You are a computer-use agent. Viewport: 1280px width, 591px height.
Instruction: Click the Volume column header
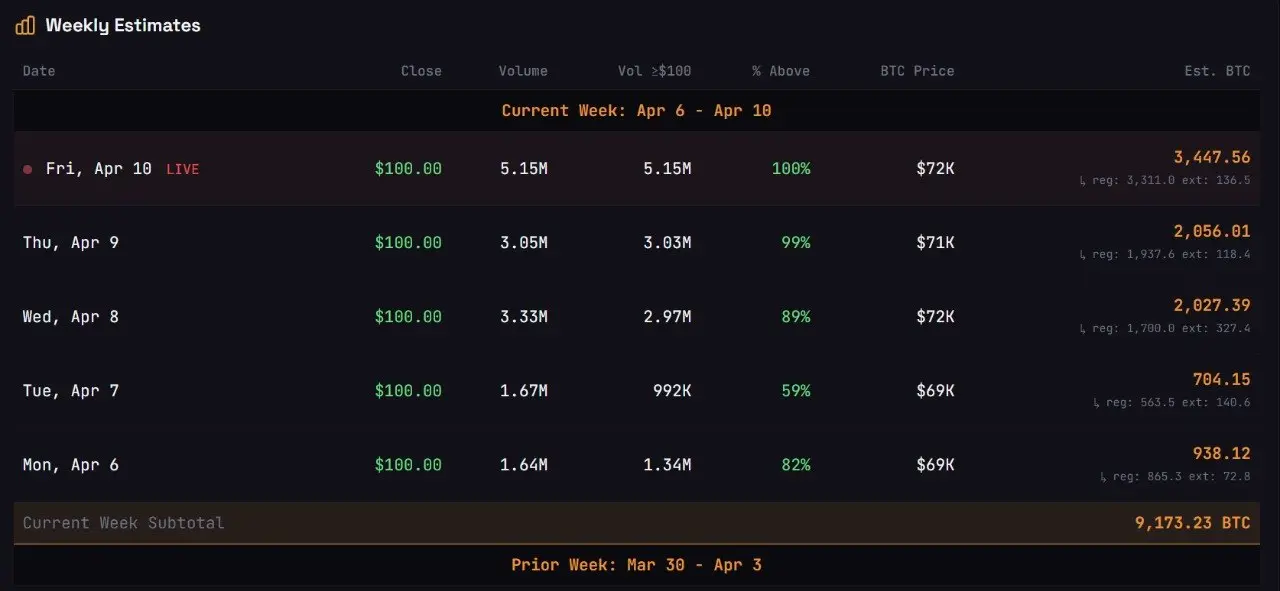[x=523, y=71]
